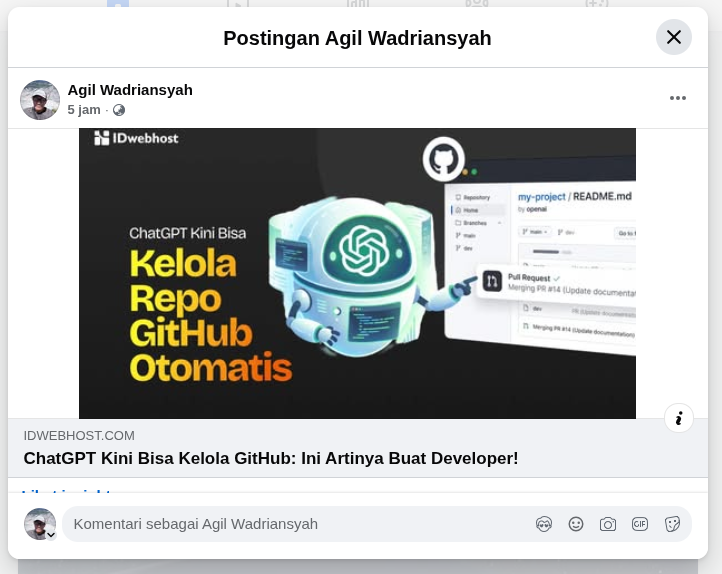Open the IDwebhost article preview image

pos(357,273)
